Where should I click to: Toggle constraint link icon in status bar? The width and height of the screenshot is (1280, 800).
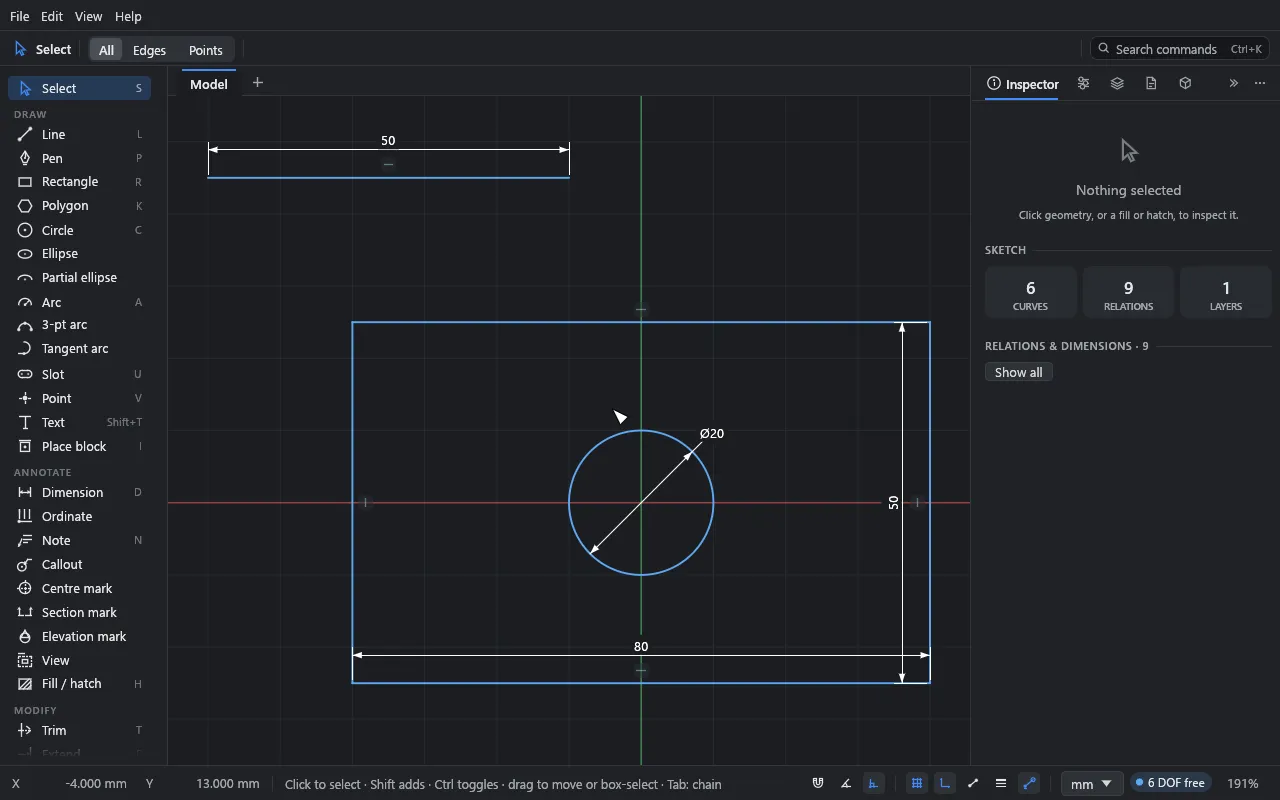(1029, 784)
